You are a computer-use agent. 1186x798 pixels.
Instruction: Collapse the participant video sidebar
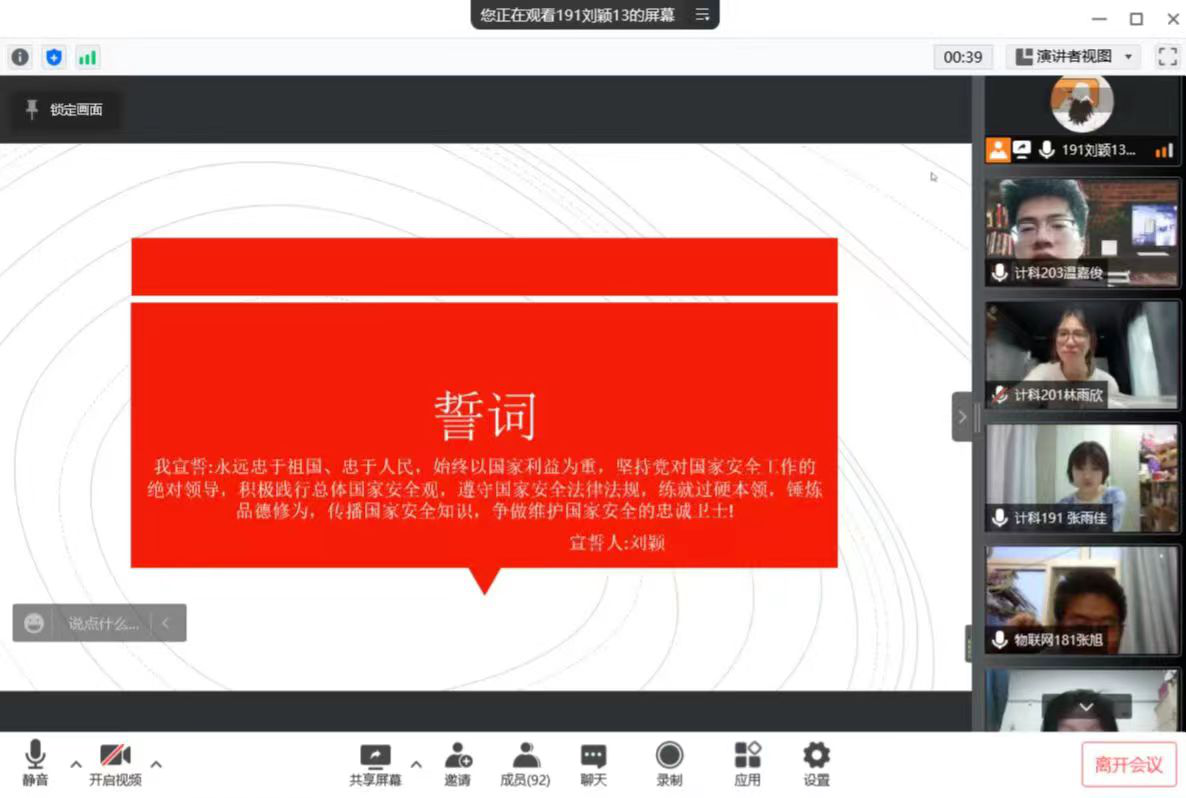tap(962, 417)
